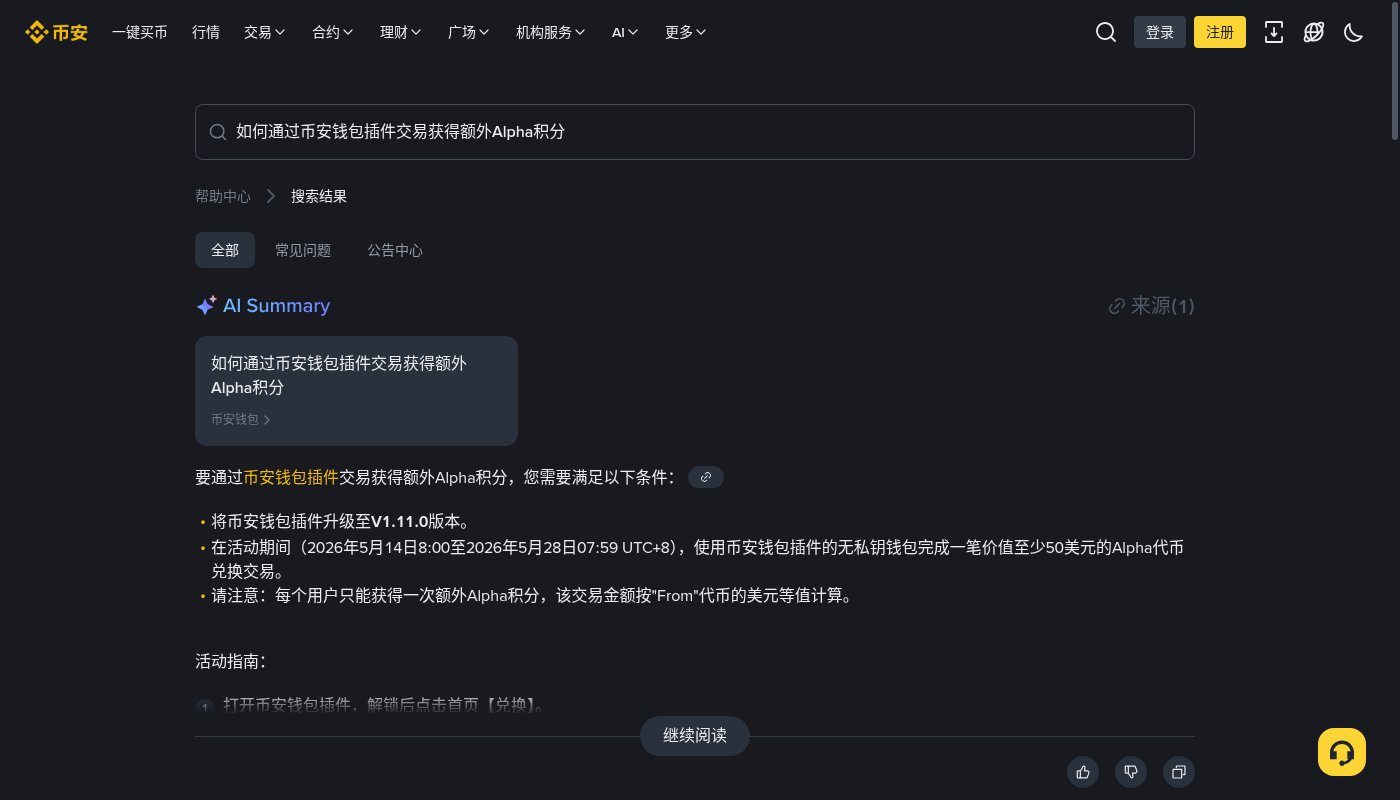Open the source card titled 如何通过币安钱包插件交易获得额外Alpha积分
The width and height of the screenshot is (1400, 800).
[x=356, y=391]
